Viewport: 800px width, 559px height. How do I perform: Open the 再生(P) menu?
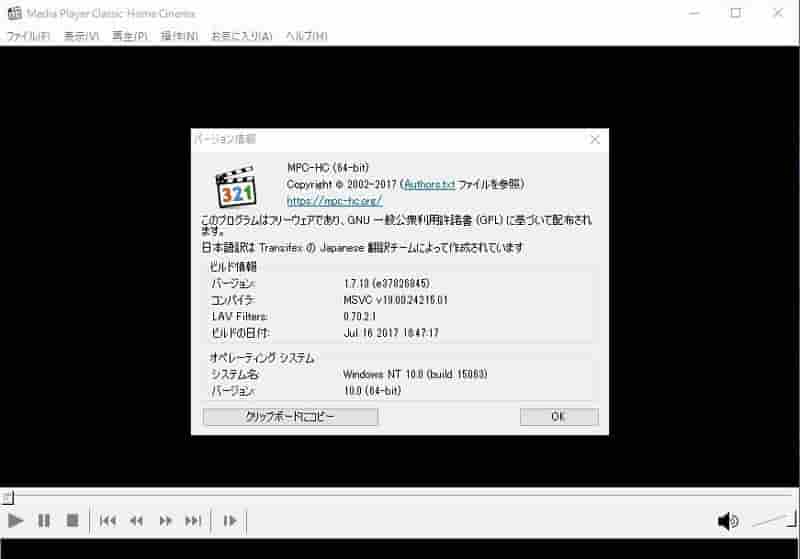[130, 36]
